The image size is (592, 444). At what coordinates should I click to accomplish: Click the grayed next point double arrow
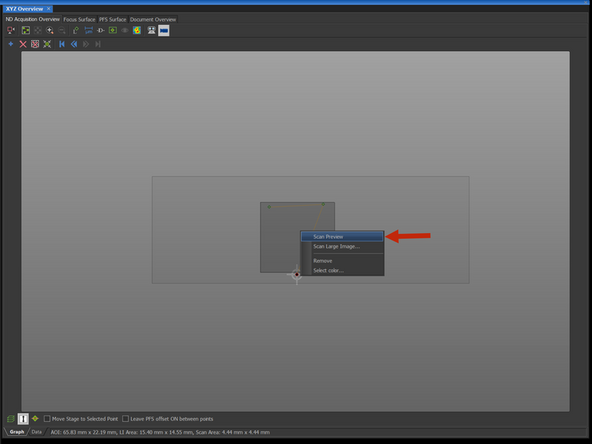click(86, 44)
